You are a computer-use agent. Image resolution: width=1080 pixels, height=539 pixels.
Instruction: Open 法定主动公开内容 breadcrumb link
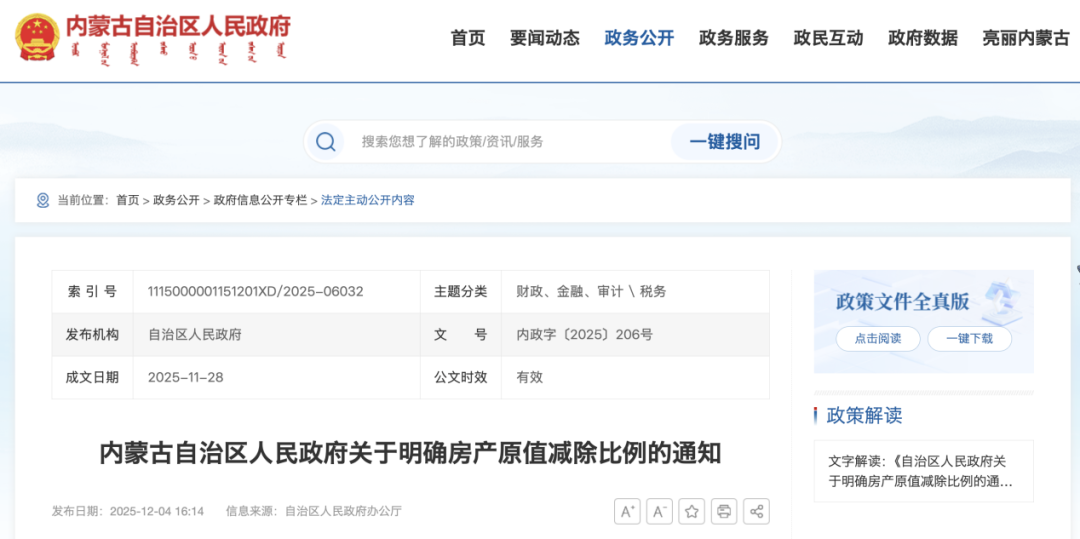pos(367,200)
